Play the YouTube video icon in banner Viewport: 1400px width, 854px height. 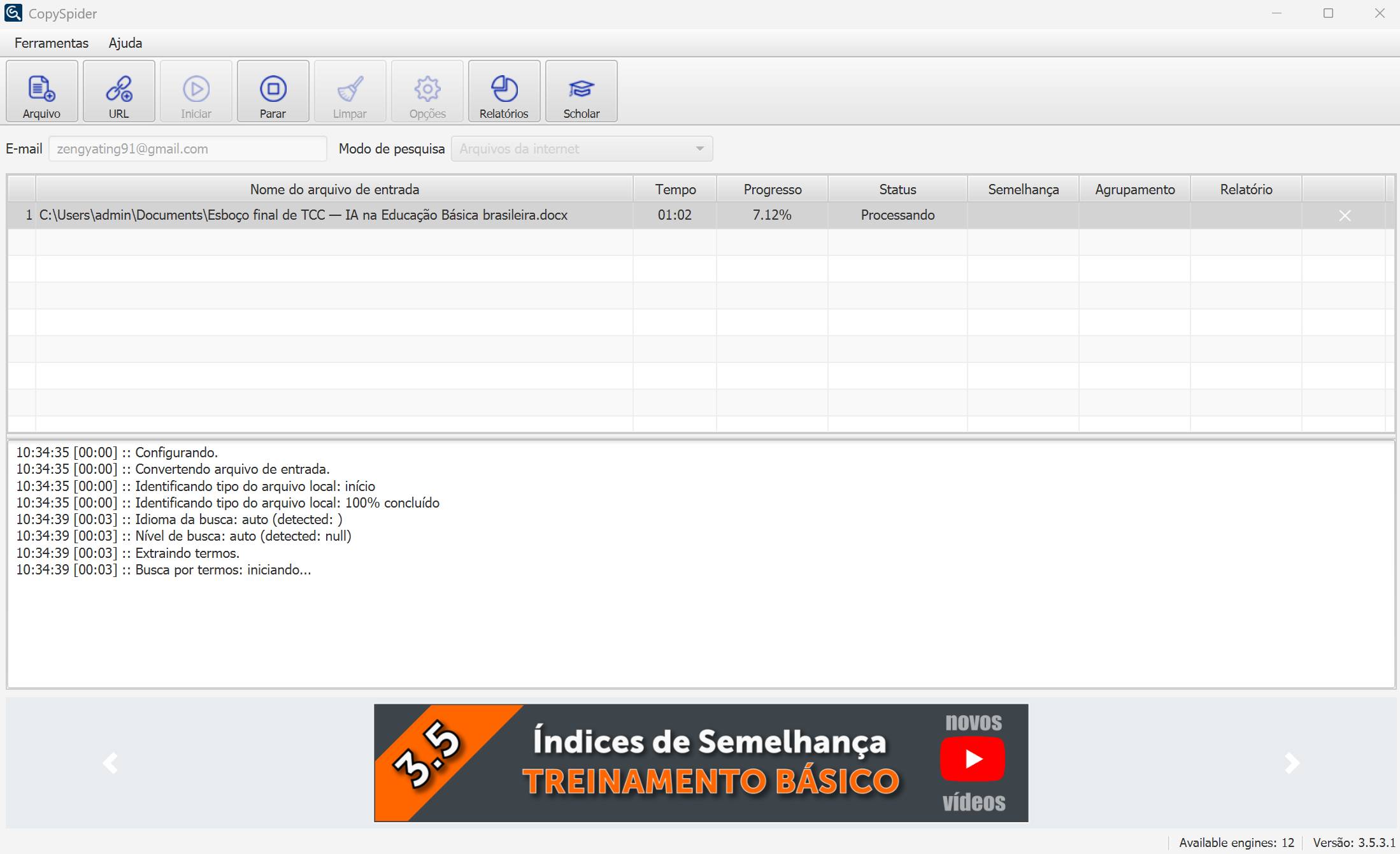[973, 758]
